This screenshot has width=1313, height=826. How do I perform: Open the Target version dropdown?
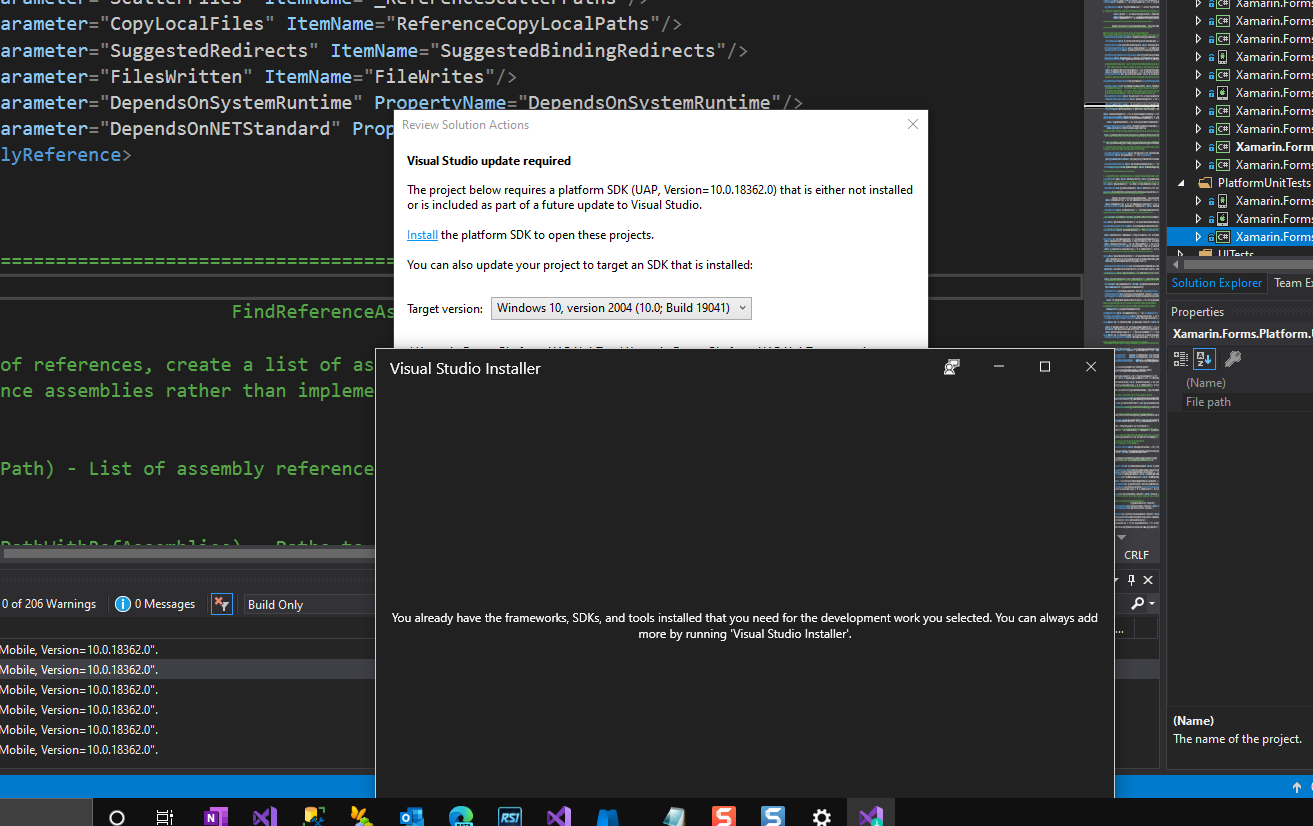[621, 308]
